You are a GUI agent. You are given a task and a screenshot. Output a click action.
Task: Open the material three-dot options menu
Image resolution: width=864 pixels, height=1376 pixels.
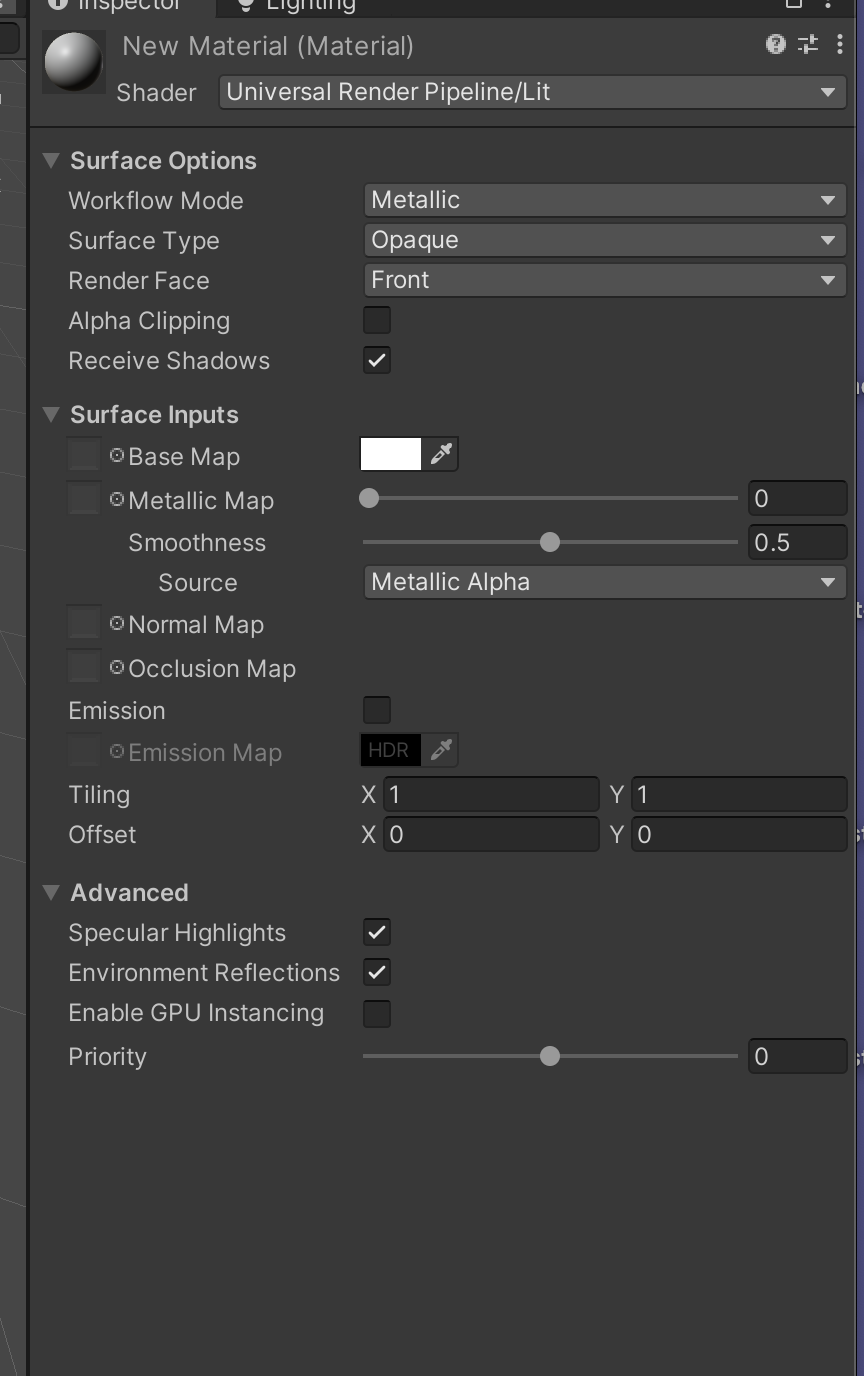coord(839,44)
